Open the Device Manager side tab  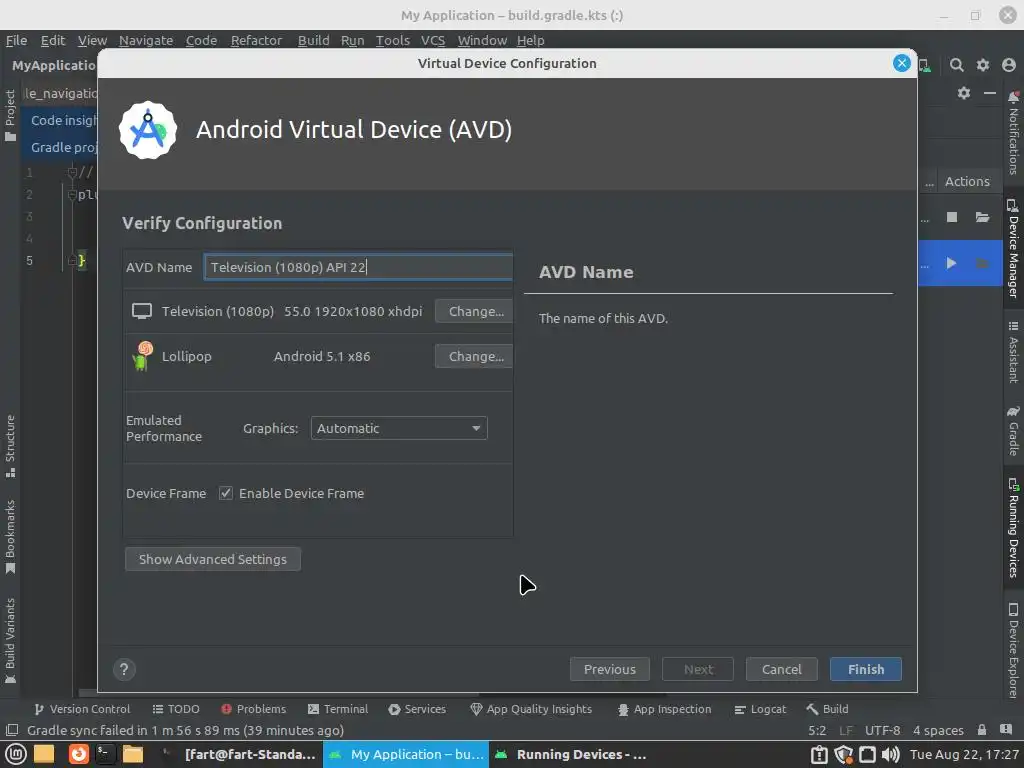coord(1013,248)
